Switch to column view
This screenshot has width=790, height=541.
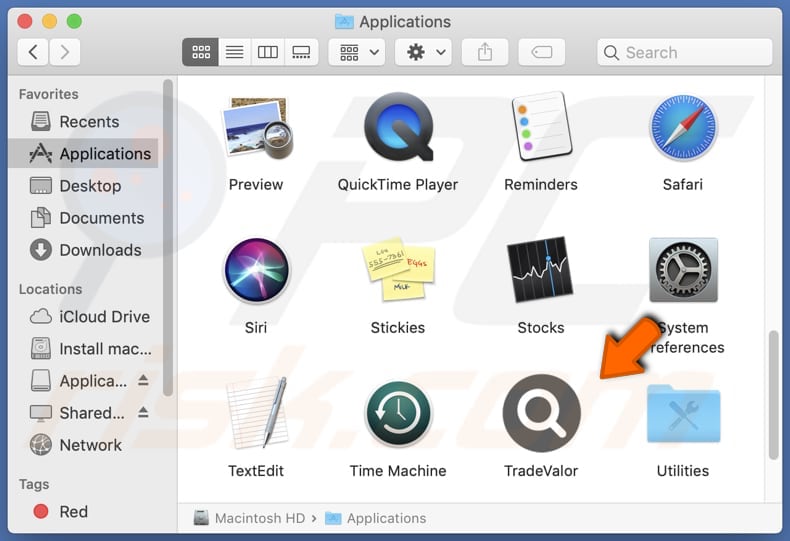tap(268, 52)
